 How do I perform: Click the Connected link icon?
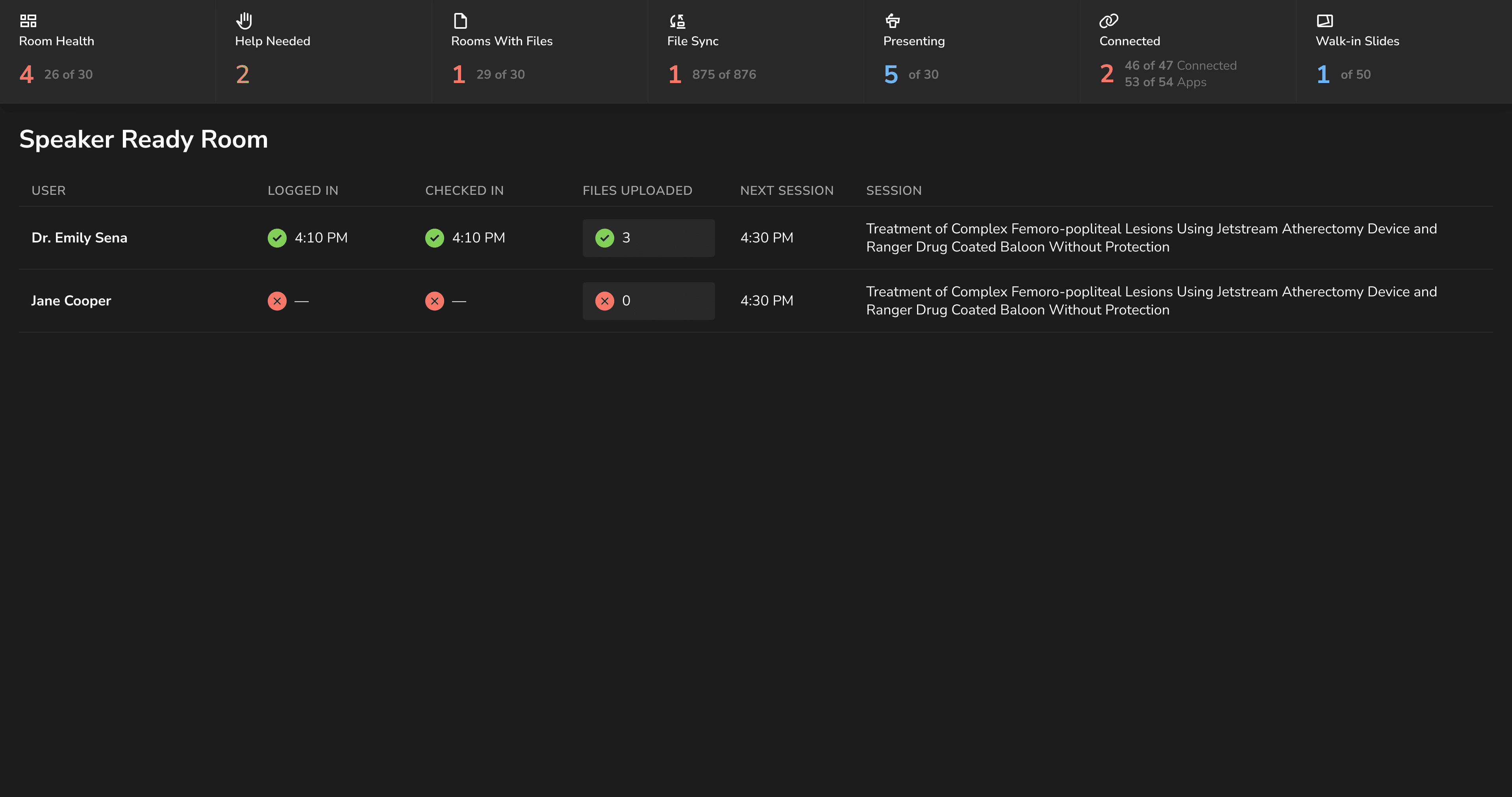pos(1108,21)
